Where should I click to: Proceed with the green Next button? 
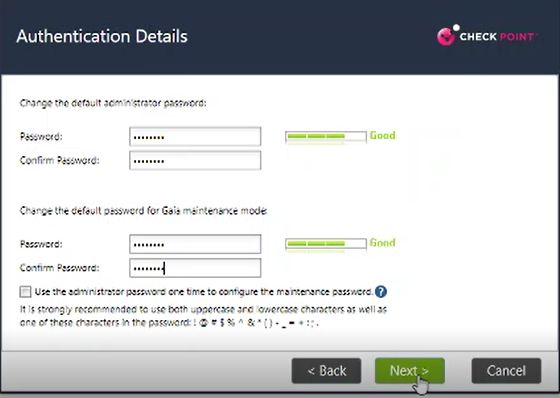point(410,371)
